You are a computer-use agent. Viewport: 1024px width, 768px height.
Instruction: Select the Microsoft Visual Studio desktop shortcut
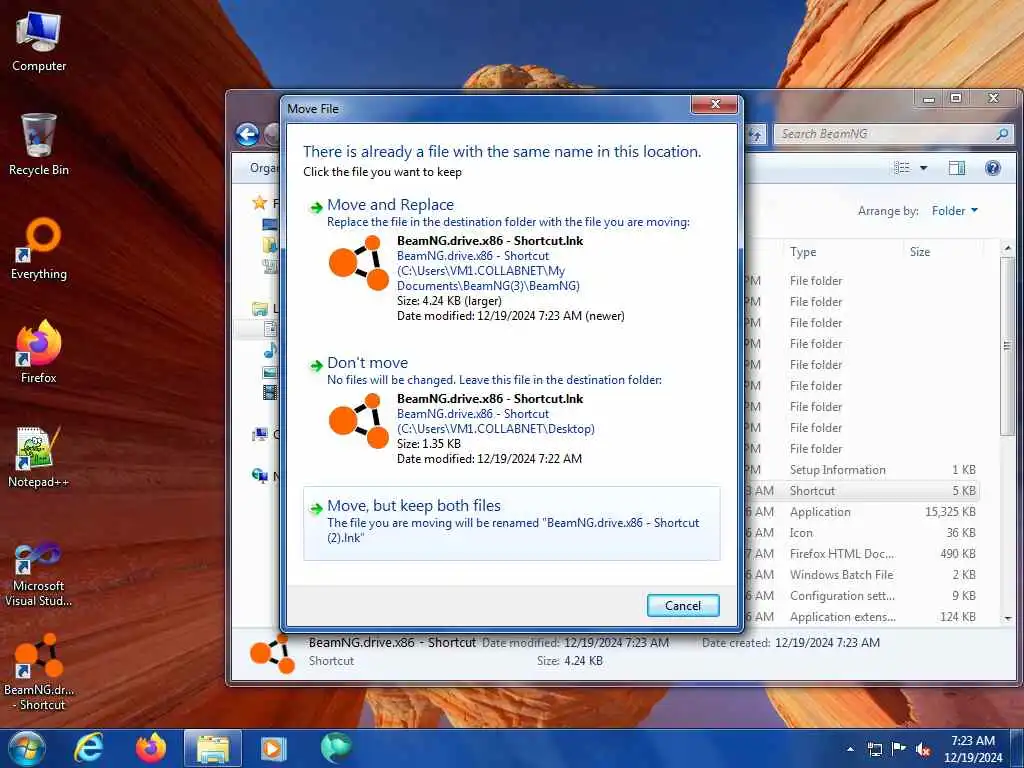click(x=39, y=575)
